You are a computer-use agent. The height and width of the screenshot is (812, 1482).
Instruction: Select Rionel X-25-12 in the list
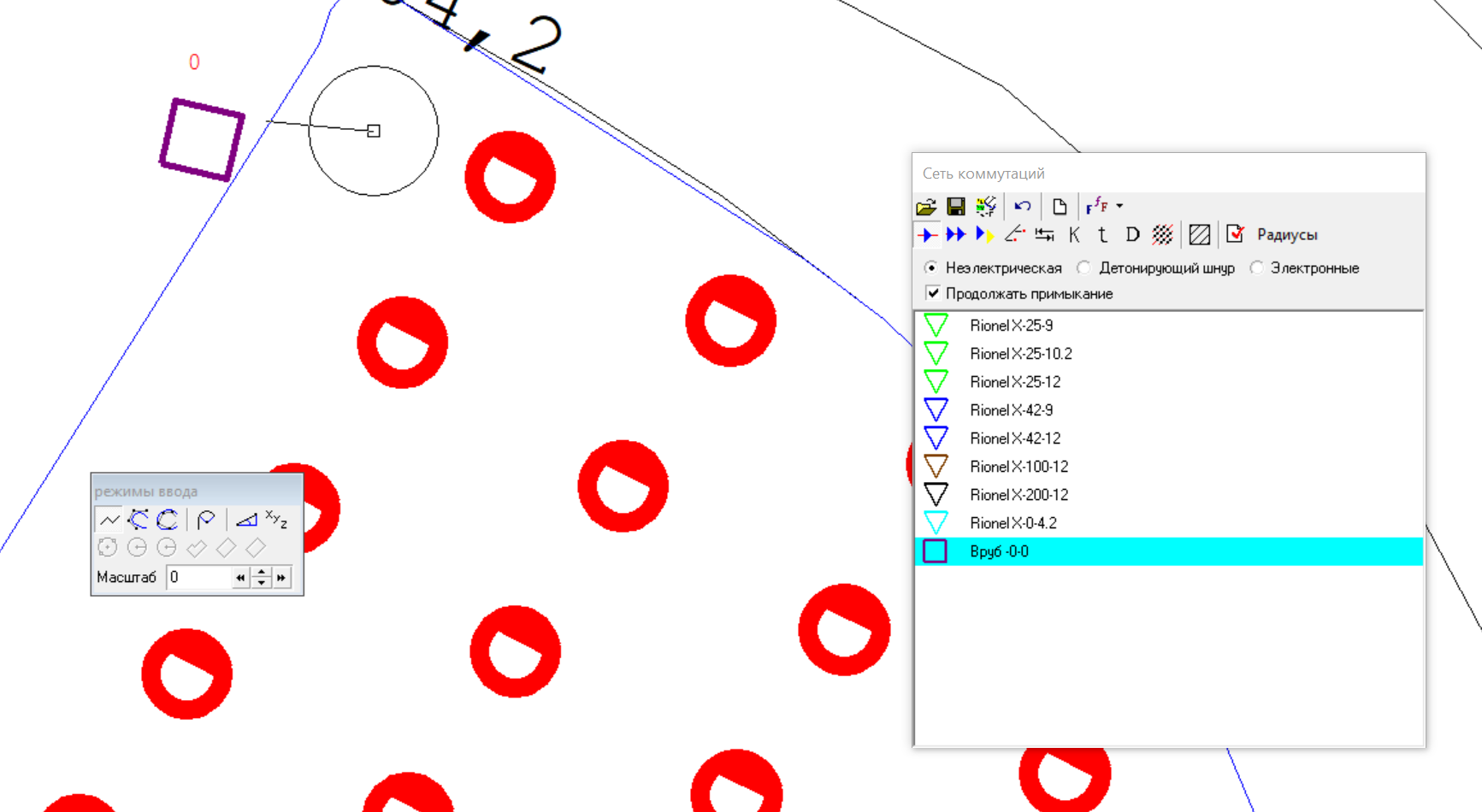coord(1168,382)
